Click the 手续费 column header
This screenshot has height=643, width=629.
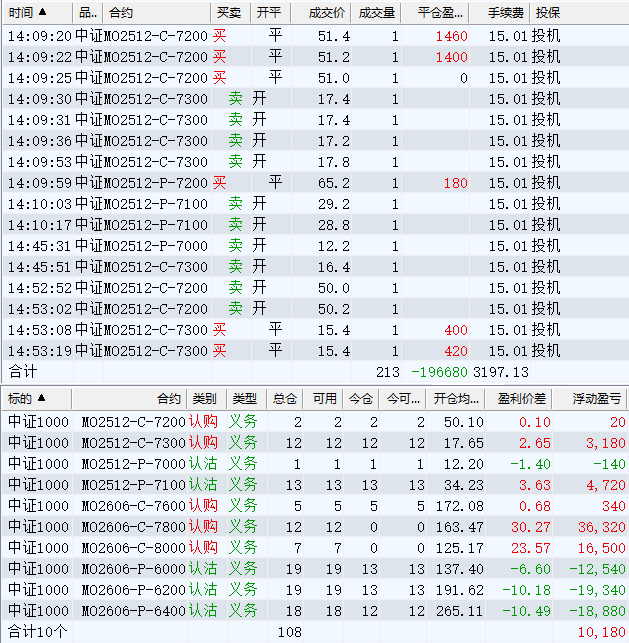point(499,13)
